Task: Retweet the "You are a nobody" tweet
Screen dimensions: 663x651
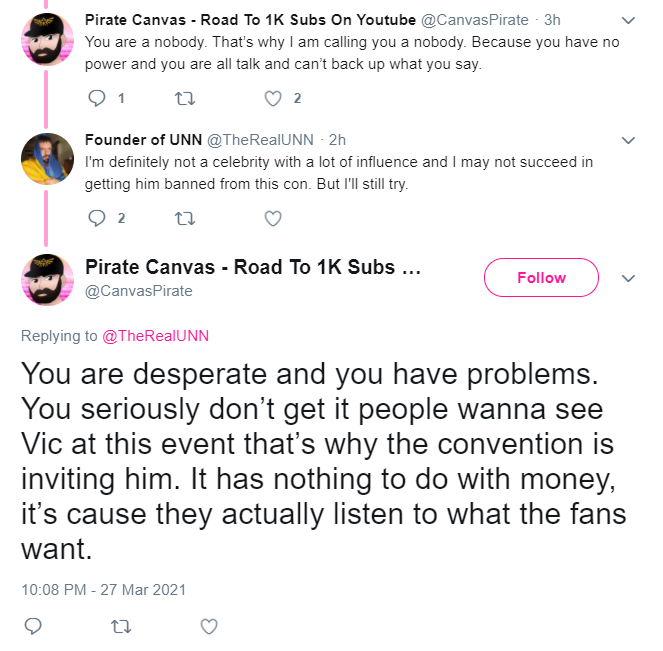Action: (x=185, y=98)
